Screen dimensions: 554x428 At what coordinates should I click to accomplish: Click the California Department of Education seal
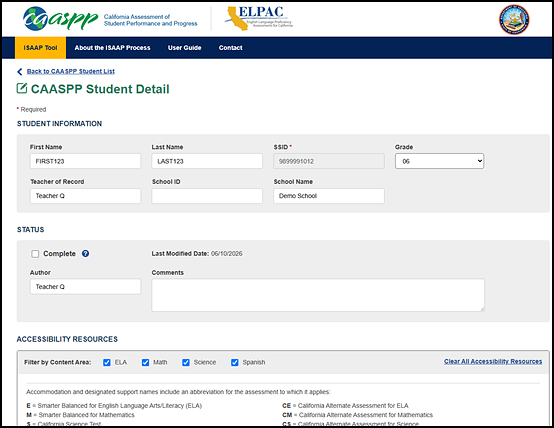coord(514,19)
